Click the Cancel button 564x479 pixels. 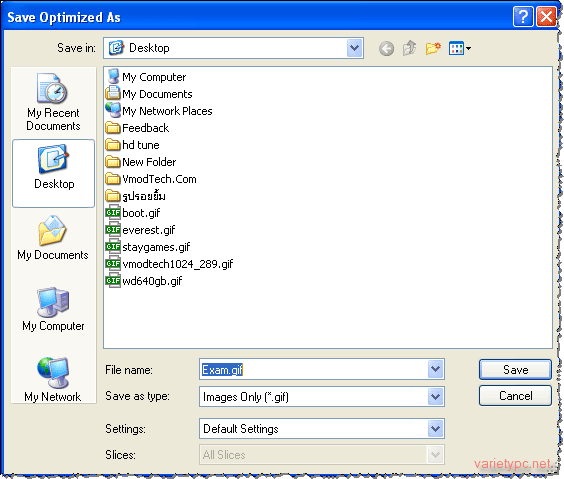[515, 396]
